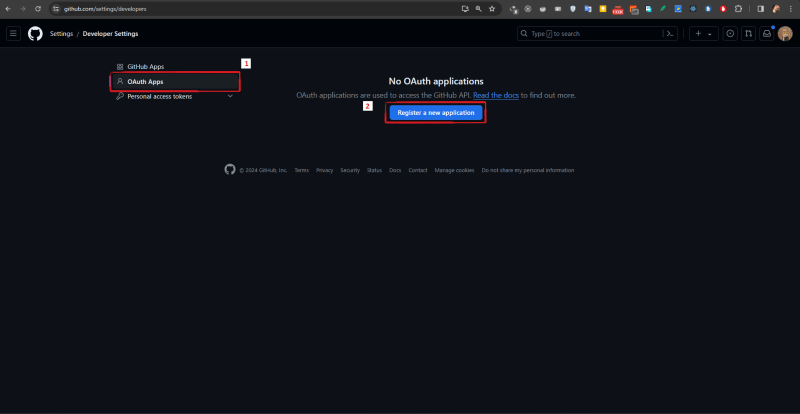
Task: Click Register a new application button
Action: tap(436, 113)
